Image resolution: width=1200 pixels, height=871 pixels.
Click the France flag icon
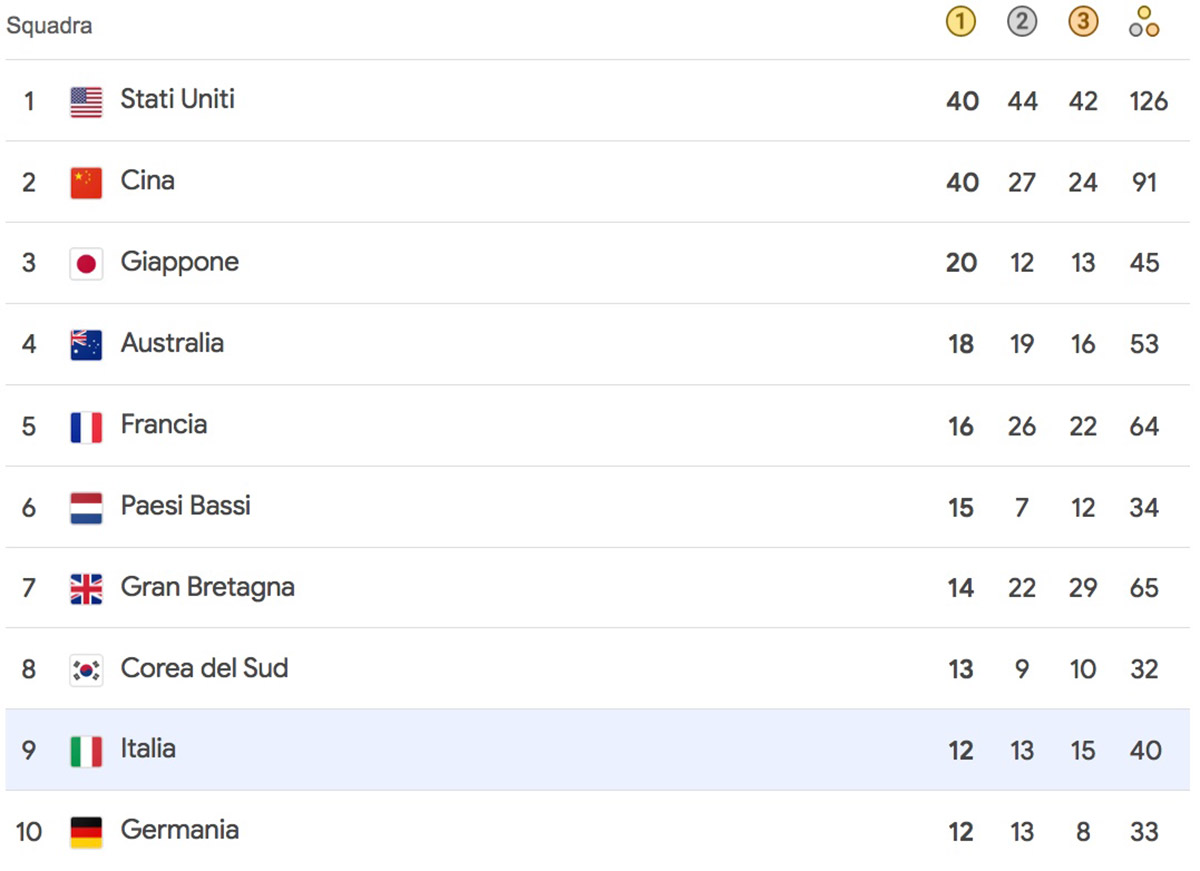[85, 425]
